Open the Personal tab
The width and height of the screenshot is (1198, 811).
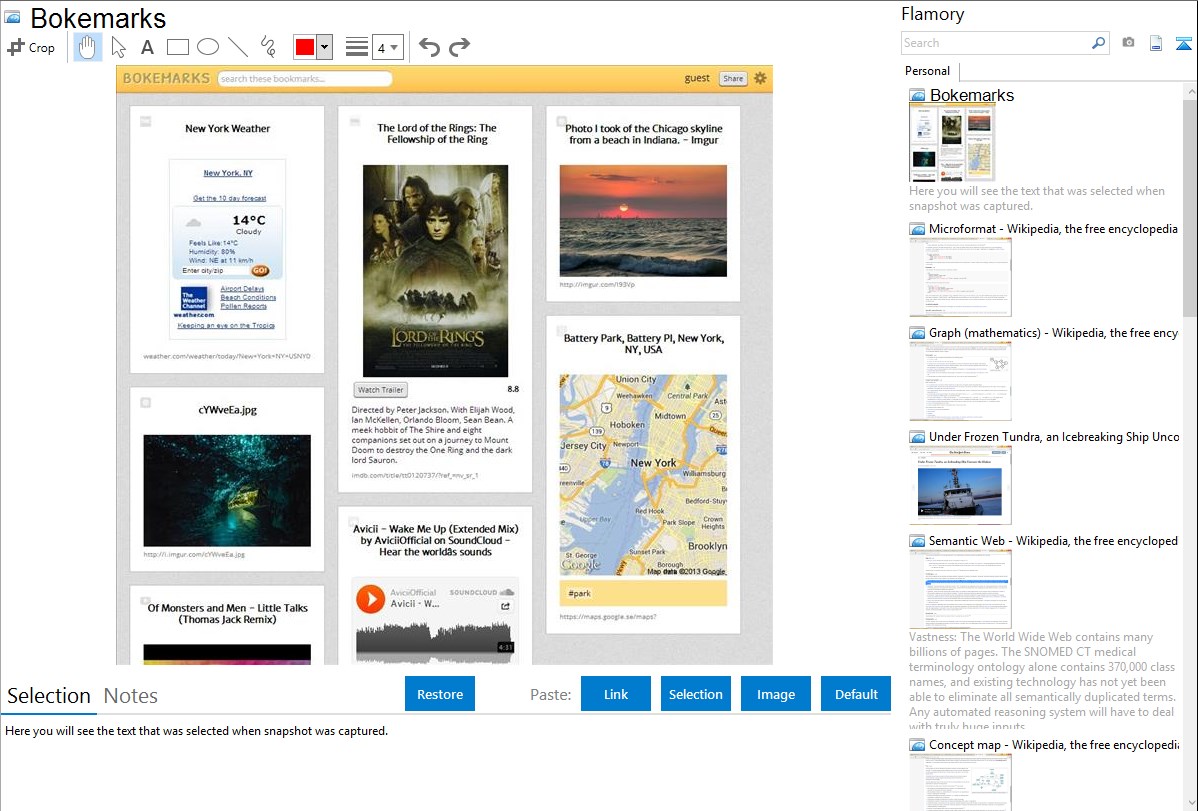pyautogui.click(x=927, y=71)
